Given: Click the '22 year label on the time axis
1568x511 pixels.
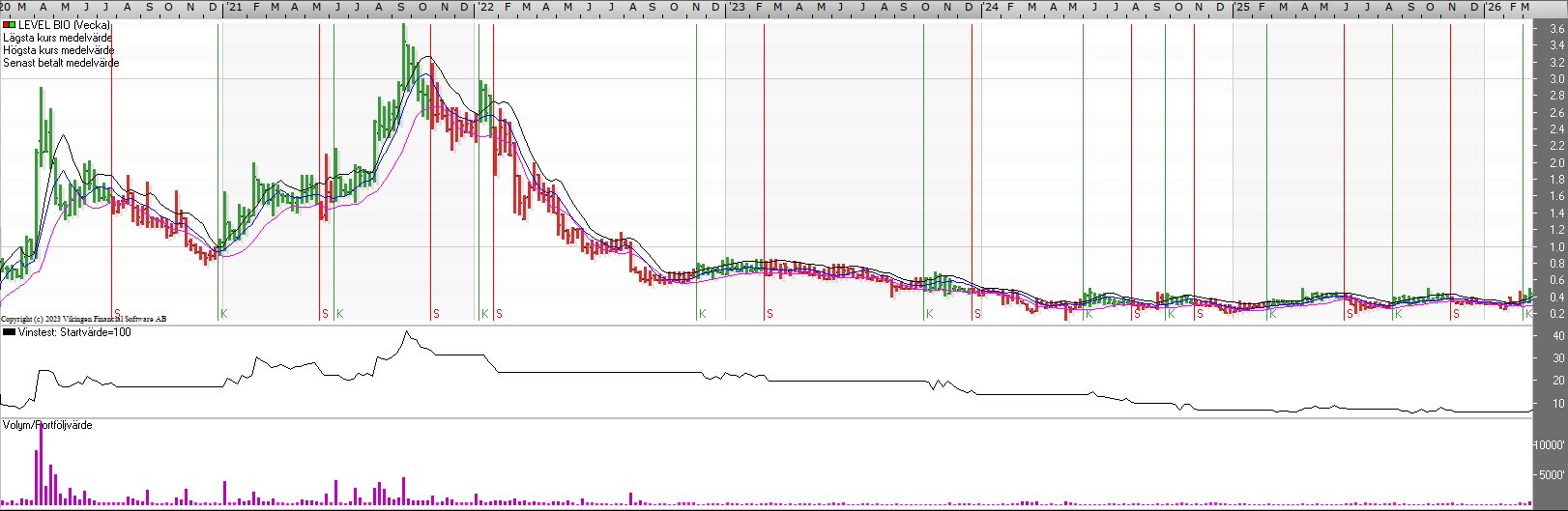Looking at the screenshot, I should coord(486,7).
